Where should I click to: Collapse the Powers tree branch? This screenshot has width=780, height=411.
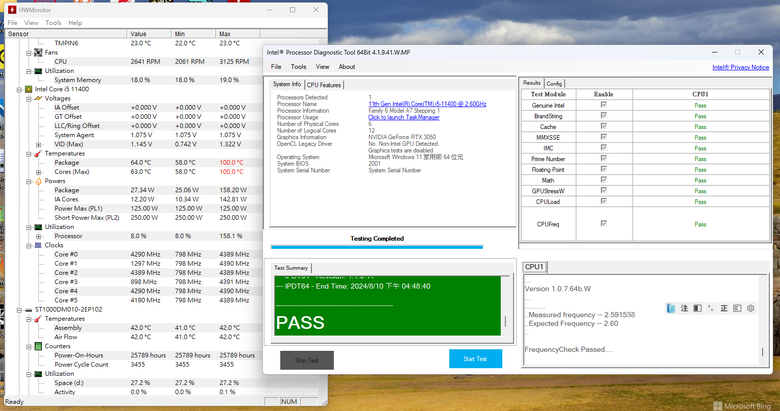[29, 182]
